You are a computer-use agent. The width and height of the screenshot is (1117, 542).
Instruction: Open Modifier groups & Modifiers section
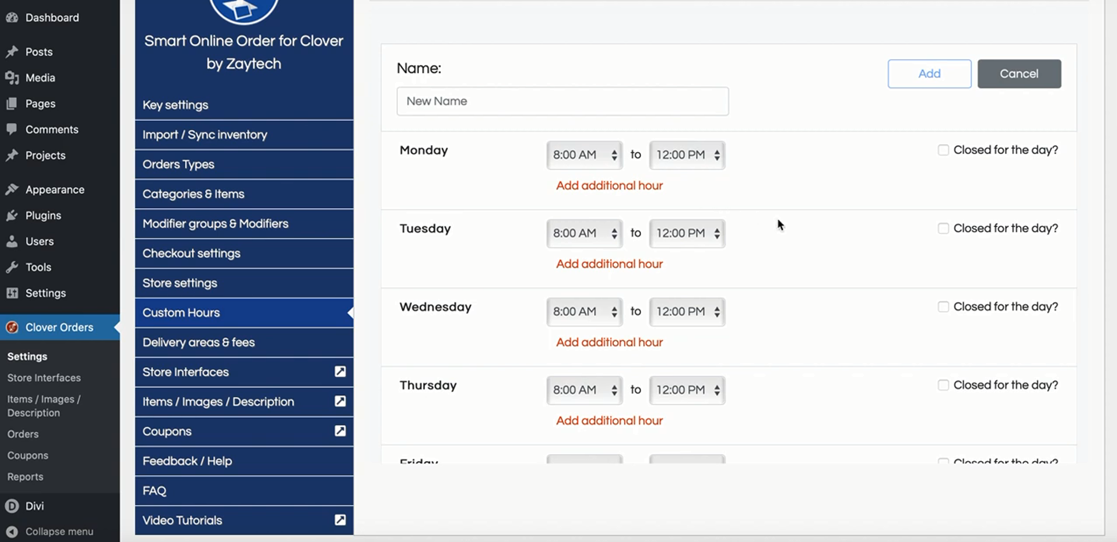point(244,224)
